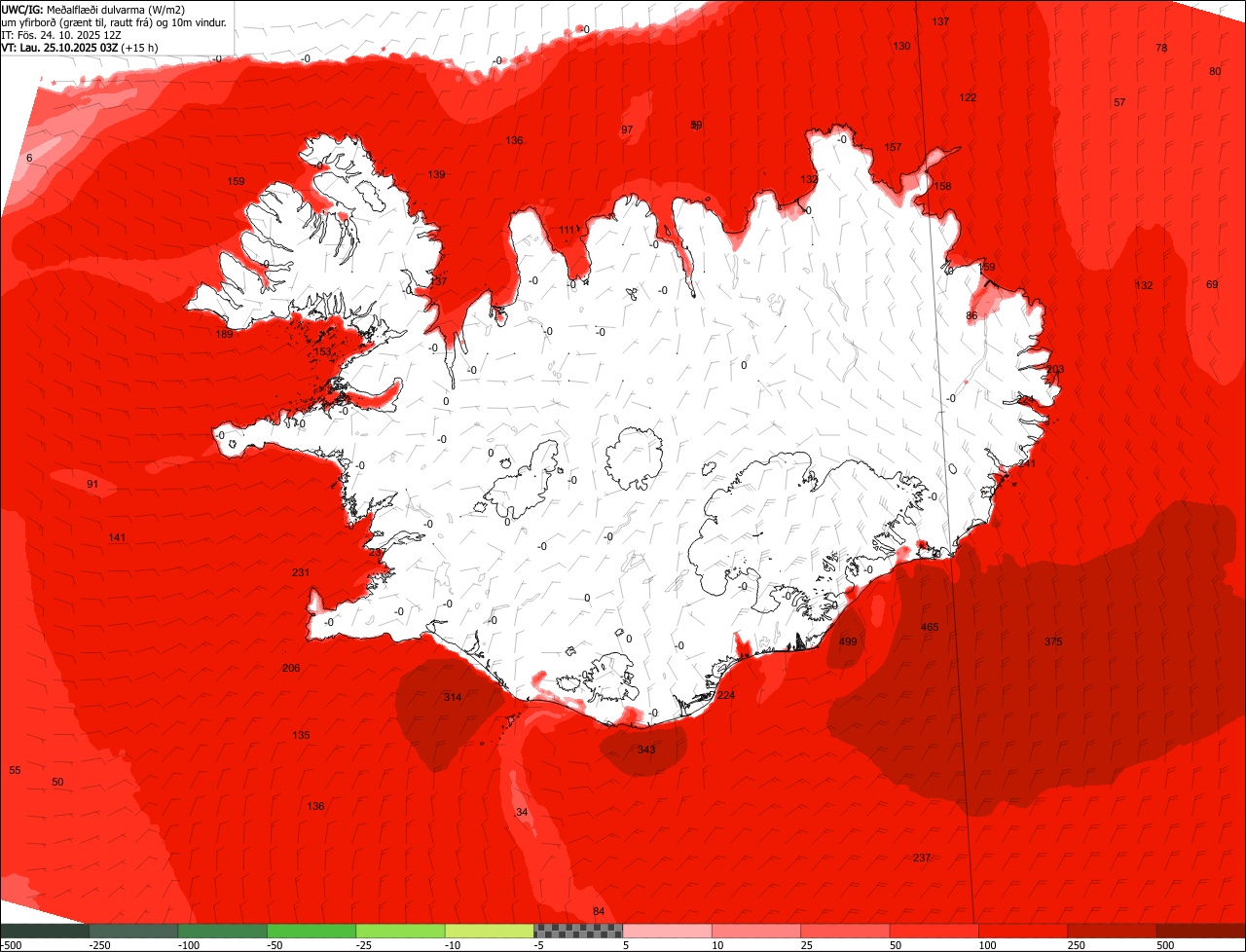Click the flux value 55 at the left edge
This screenshot has height=952, width=1246.
pyautogui.click(x=15, y=770)
